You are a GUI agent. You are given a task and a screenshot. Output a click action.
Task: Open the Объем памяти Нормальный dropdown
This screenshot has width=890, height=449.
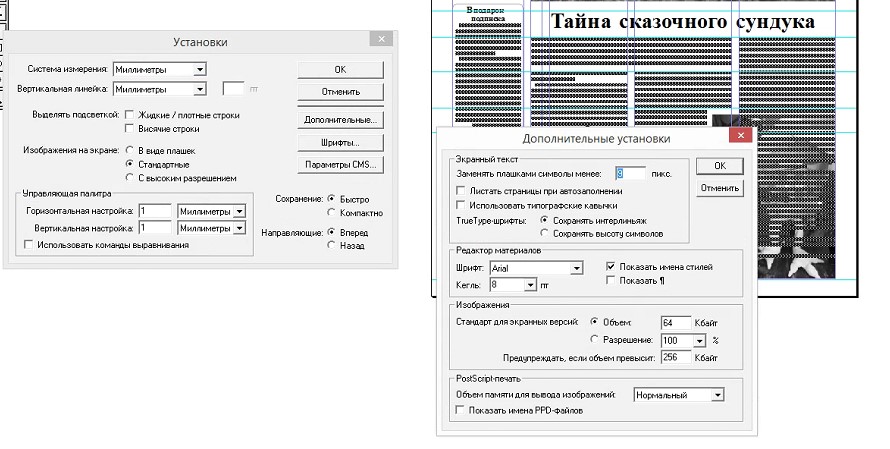coord(718,395)
